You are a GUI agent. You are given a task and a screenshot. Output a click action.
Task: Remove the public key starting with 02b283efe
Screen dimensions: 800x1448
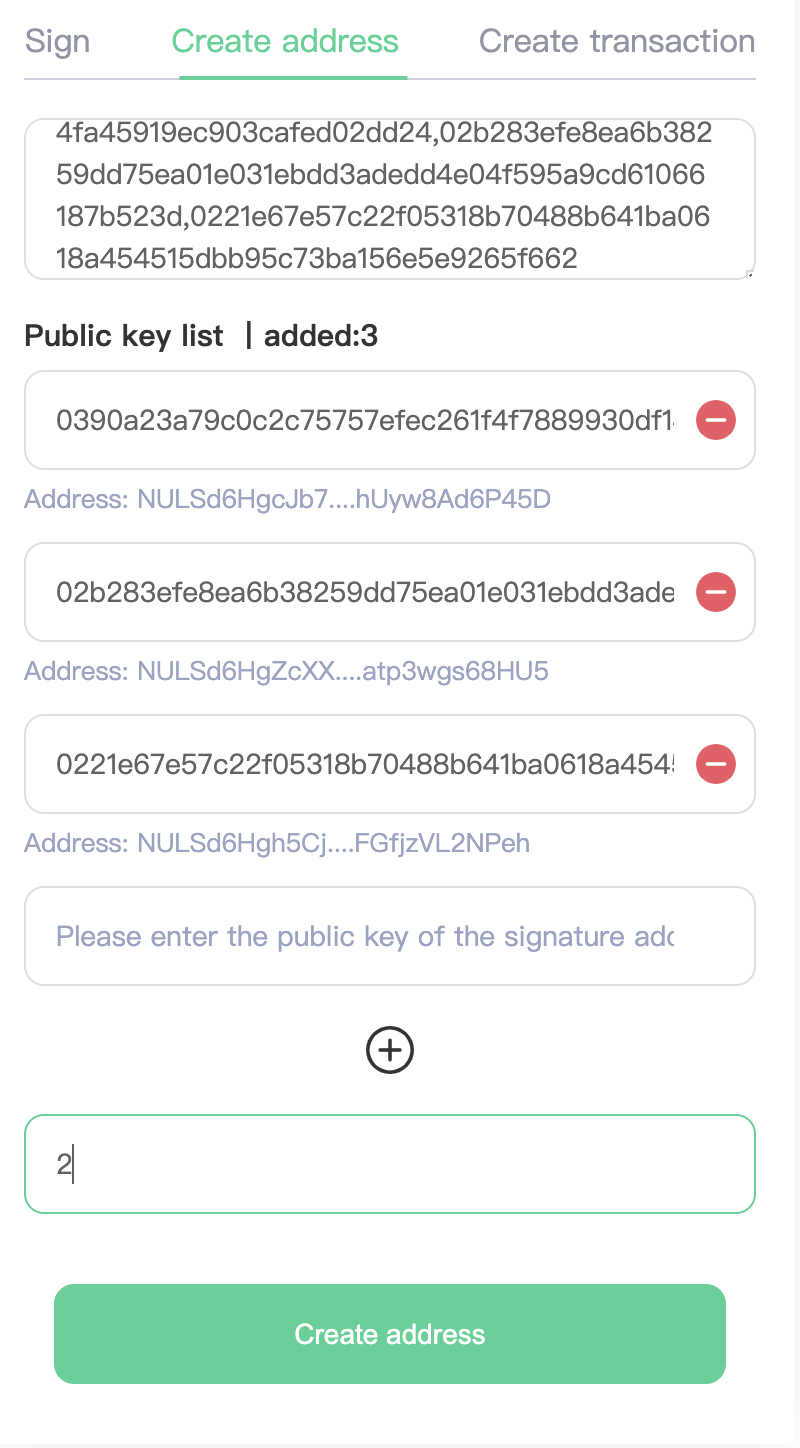coord(716,592)
